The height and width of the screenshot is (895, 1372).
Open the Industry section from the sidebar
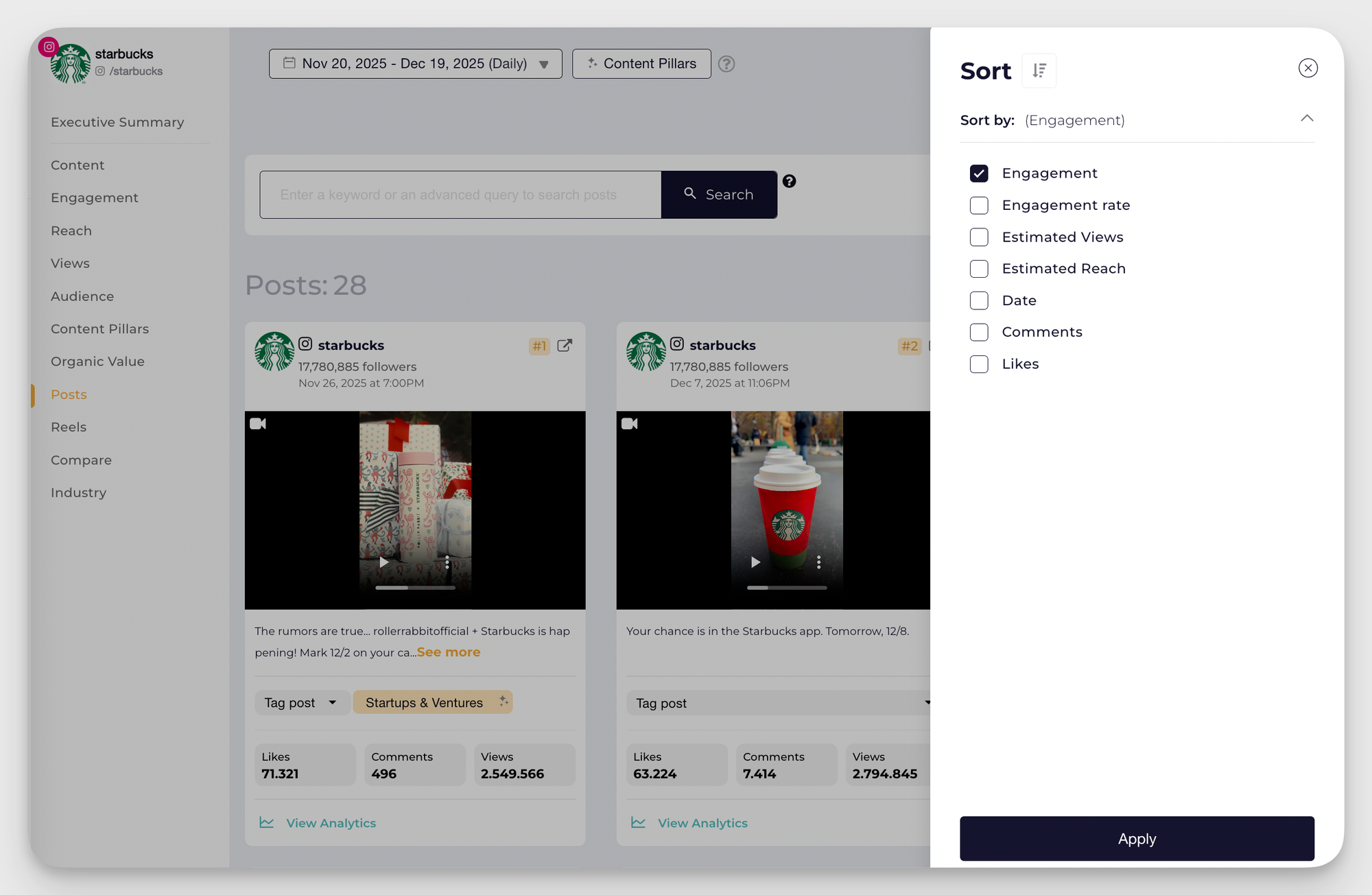pyautogui.click(x=78, y=492)
